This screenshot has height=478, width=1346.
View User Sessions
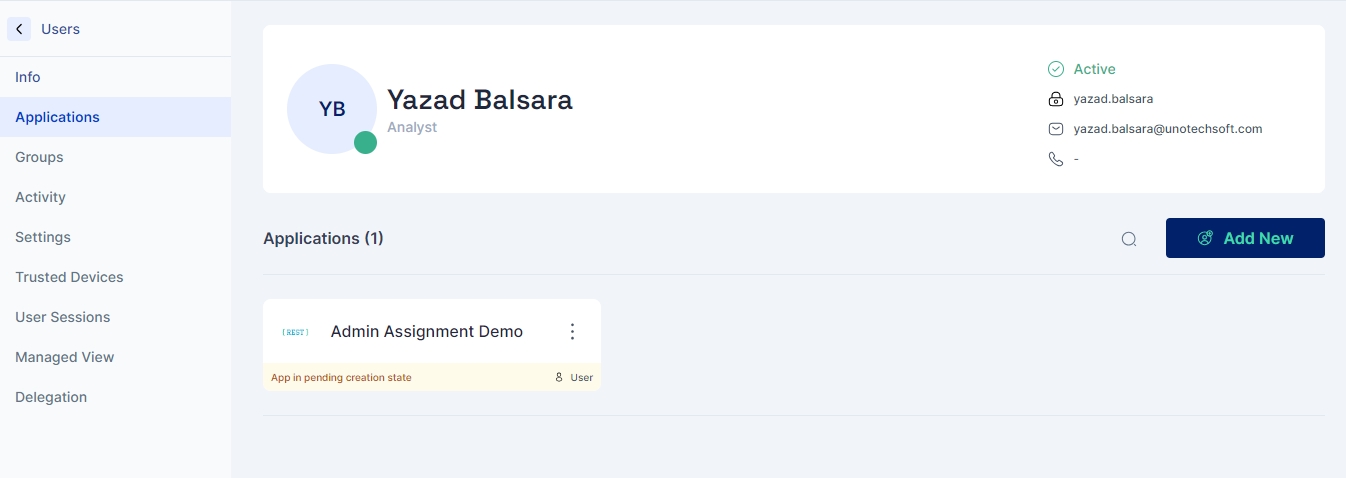(x=63, y=317)
